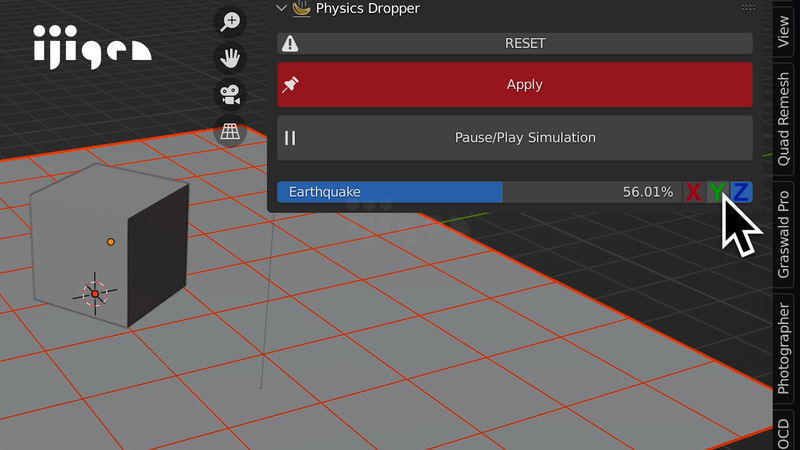Click the pause bars icon

290,138
